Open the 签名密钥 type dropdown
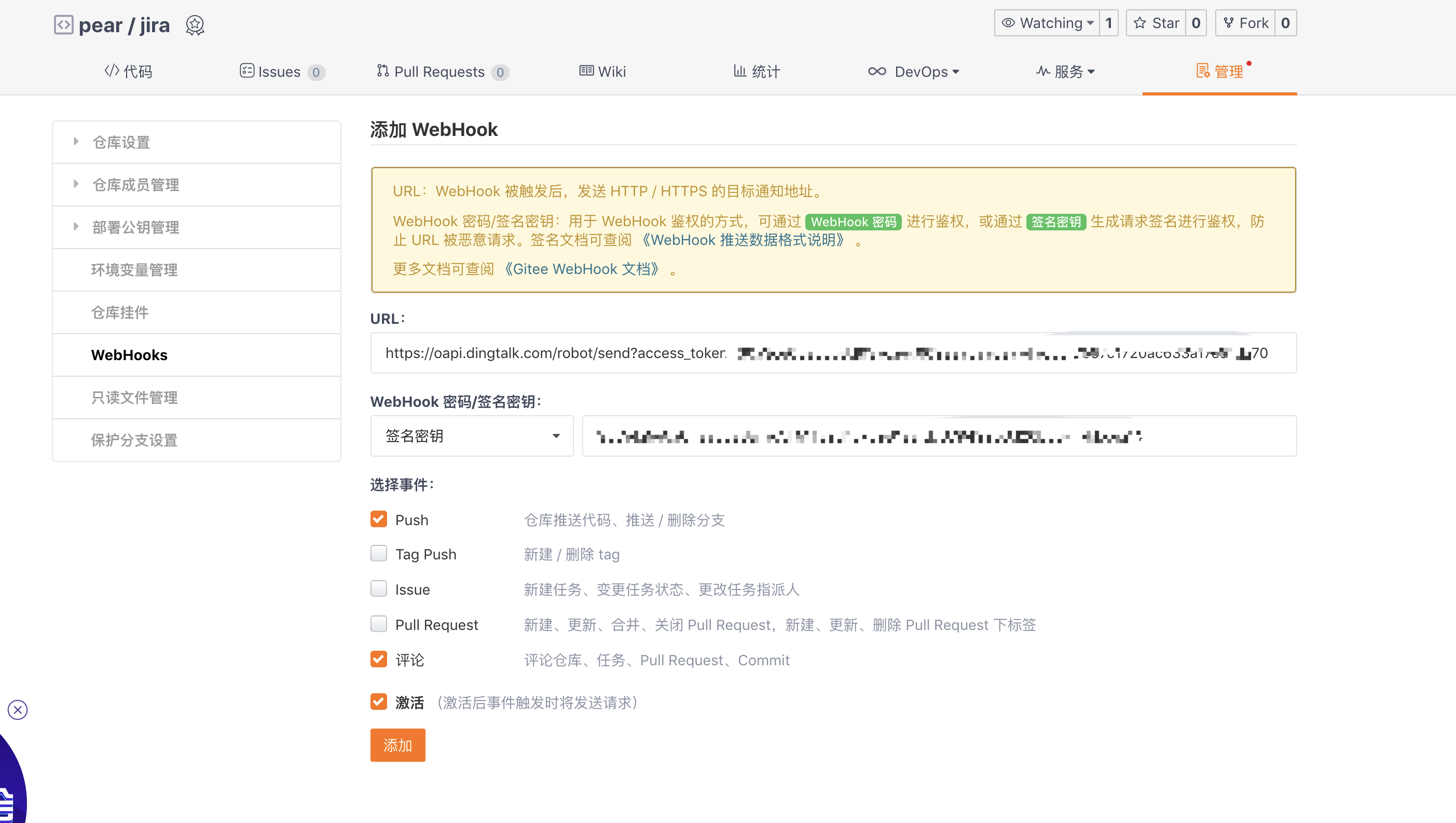 (472, 436)
